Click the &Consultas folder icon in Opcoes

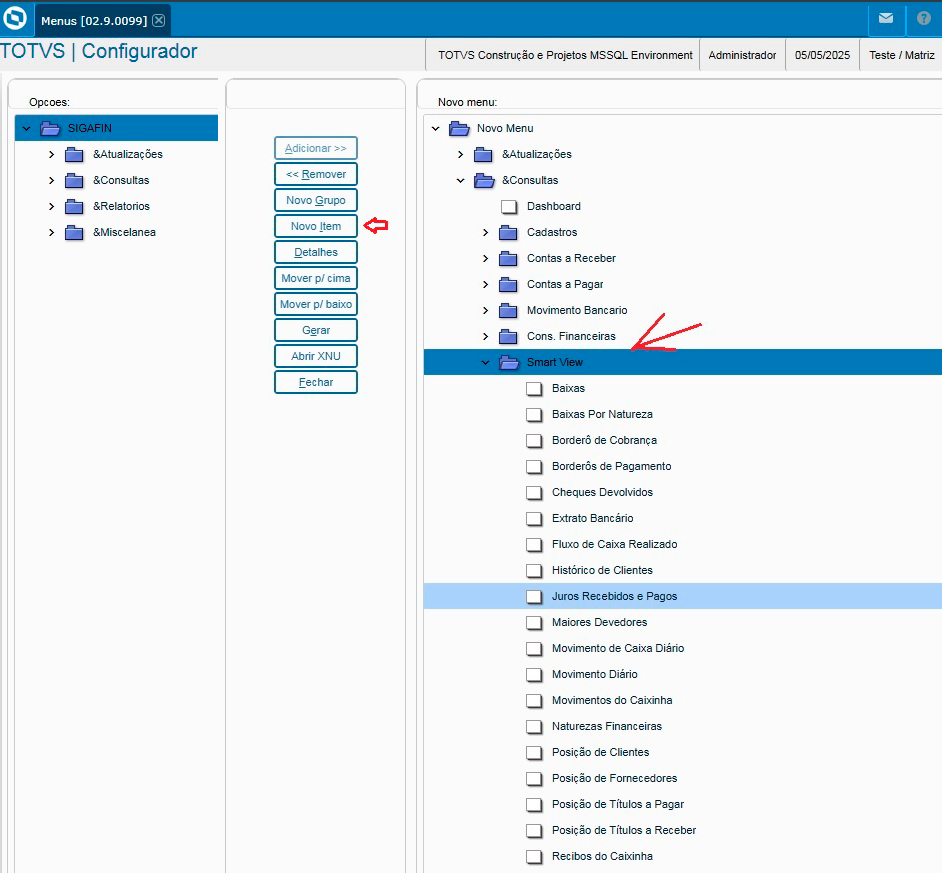coord(74,180)
